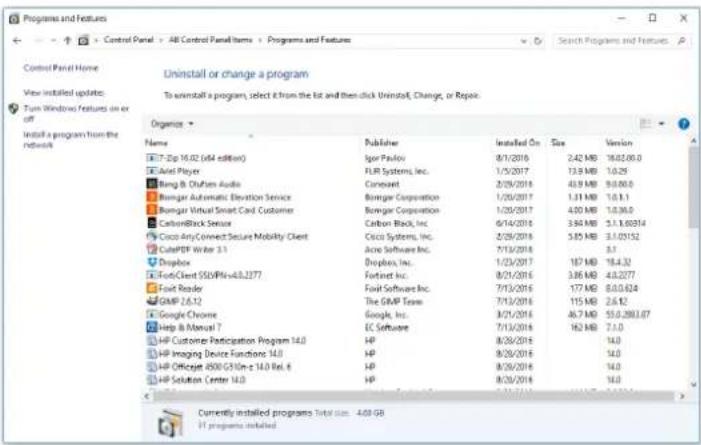Click the horizontal scrollbar left arrow
The width and height of the screenshot is (701, 445).
pos(147,396)
